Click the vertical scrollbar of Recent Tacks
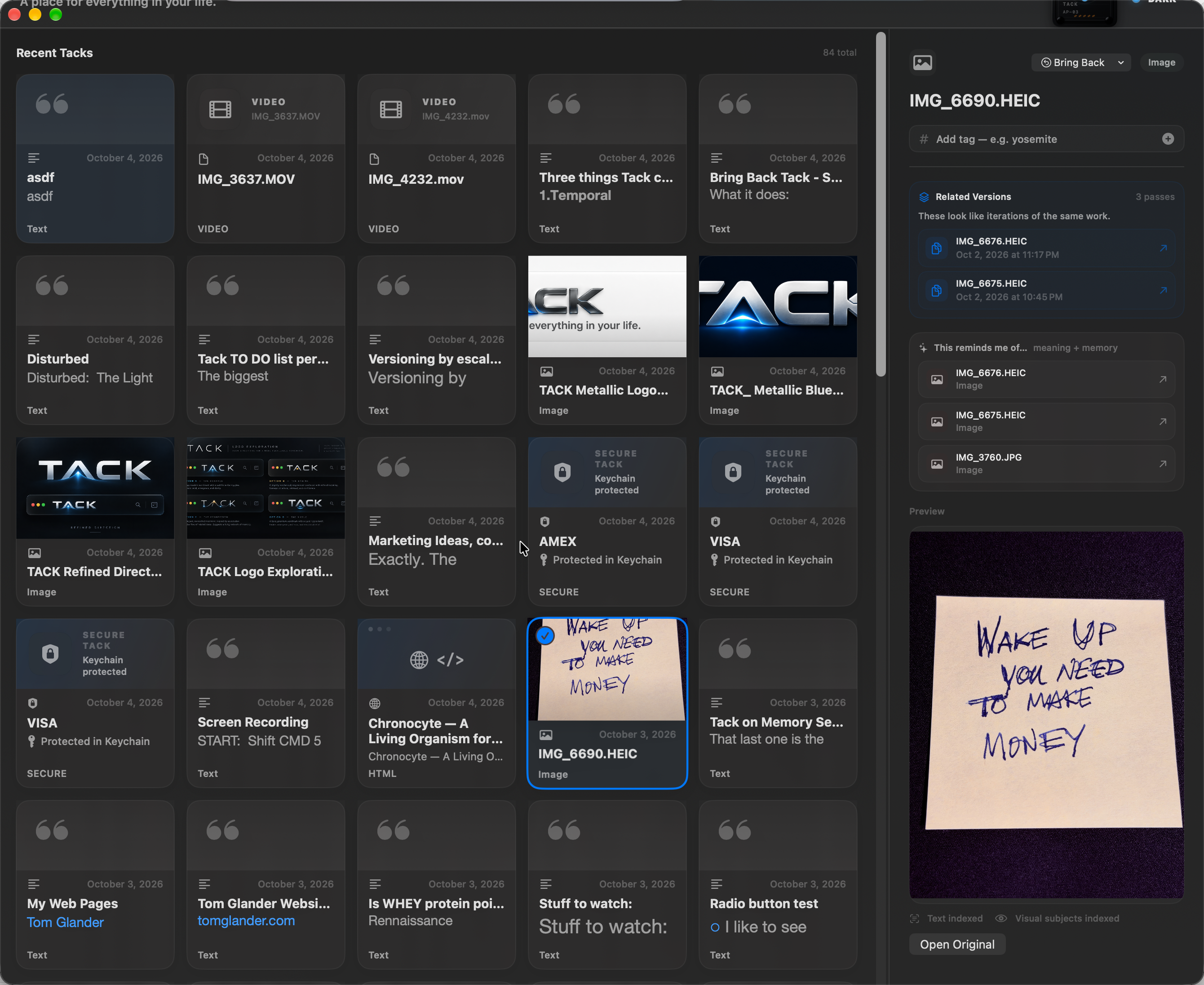Image resolution: width=1204 pixels, height=985 pixels. [880, 204]
